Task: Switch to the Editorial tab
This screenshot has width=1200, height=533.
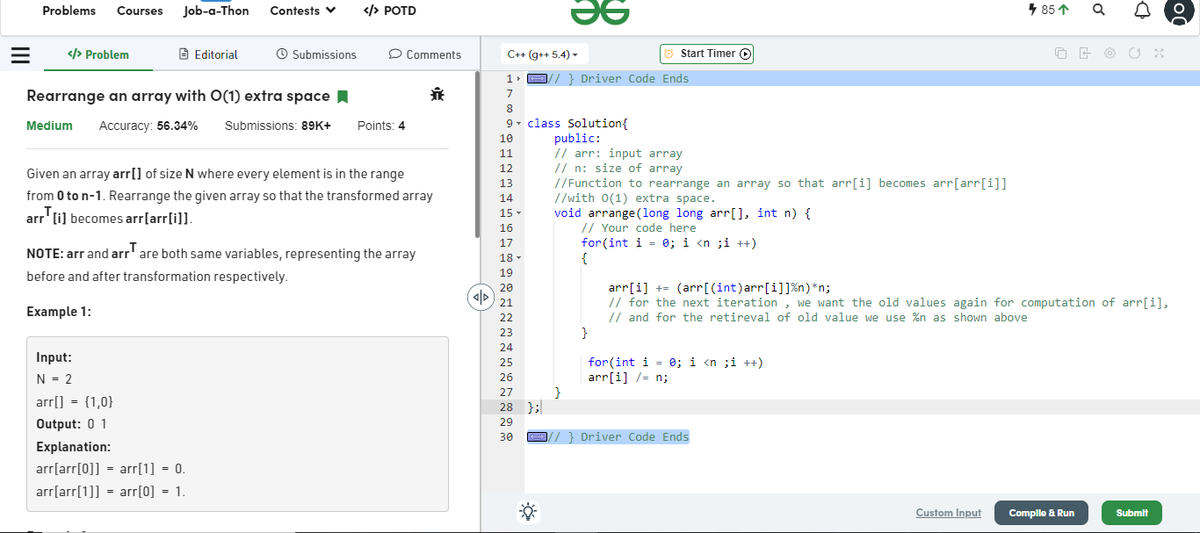Action: pyautogui.click(x=208, y=54)
